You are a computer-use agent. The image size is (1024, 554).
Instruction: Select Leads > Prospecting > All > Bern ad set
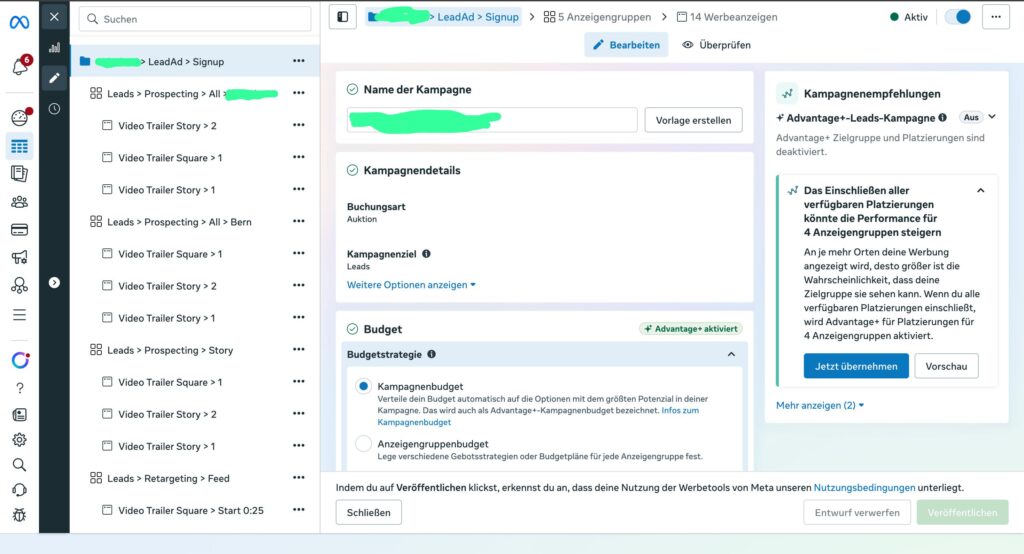point(180,222)
